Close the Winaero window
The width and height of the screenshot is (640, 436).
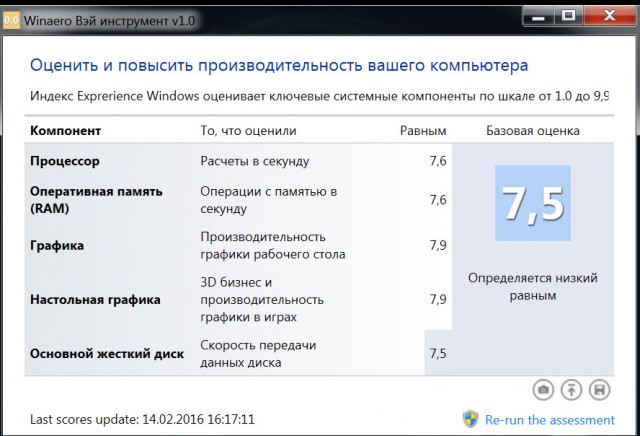(x=609, y=16)
